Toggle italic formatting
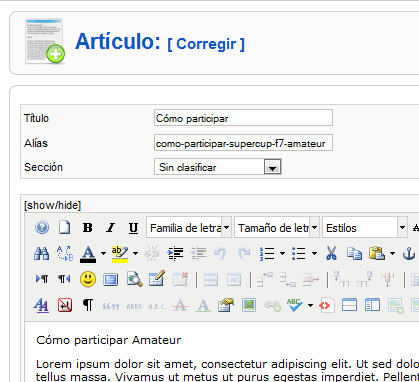 (x=110, y=228)
